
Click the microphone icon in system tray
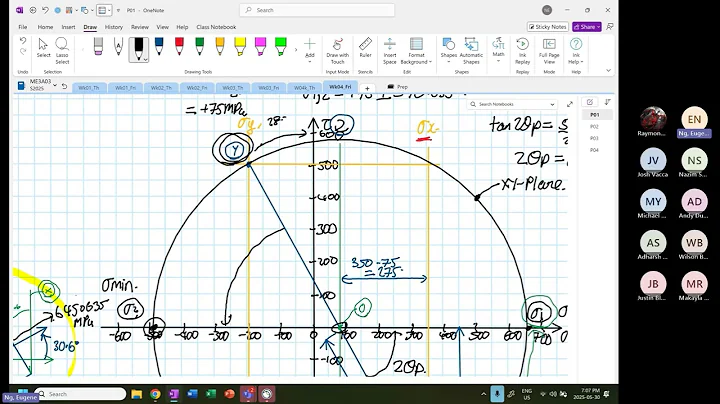click(497, 394)
